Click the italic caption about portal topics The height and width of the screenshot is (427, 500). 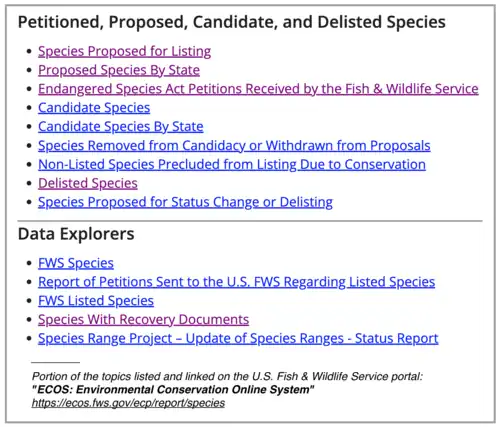[227, 377]
